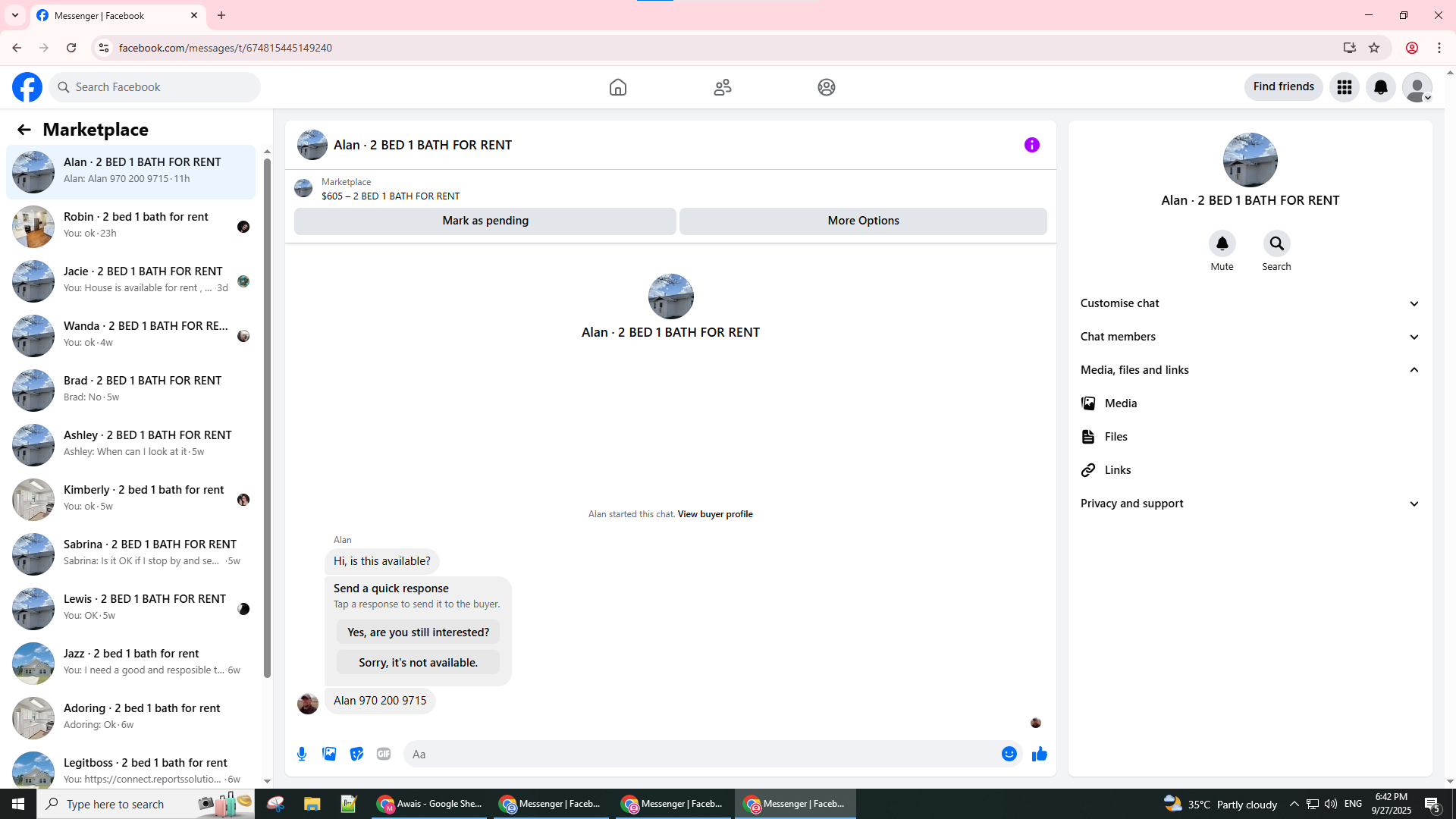The image size is (1456, 819).
Task: Mute this conversation bell icon
Action: pyautogui.click(x=1222, y=243)
